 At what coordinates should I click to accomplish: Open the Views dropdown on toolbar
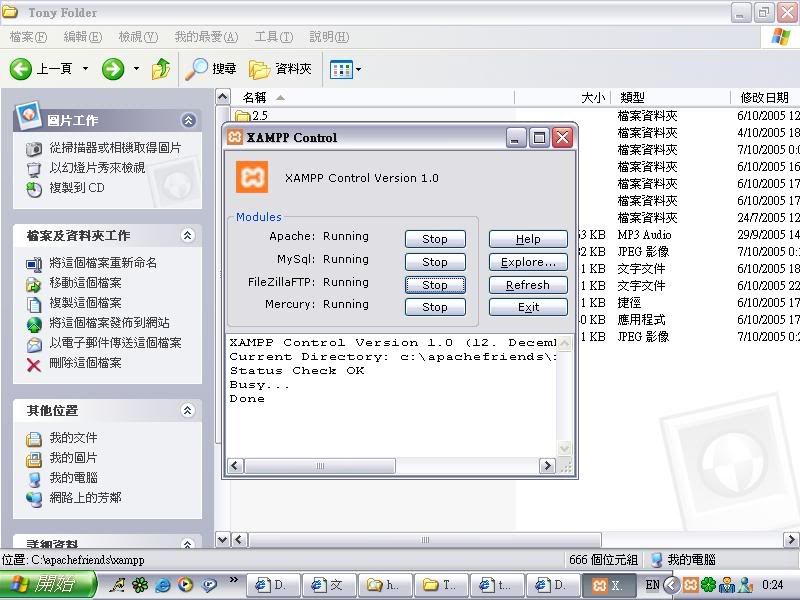[x=346, y=69]
